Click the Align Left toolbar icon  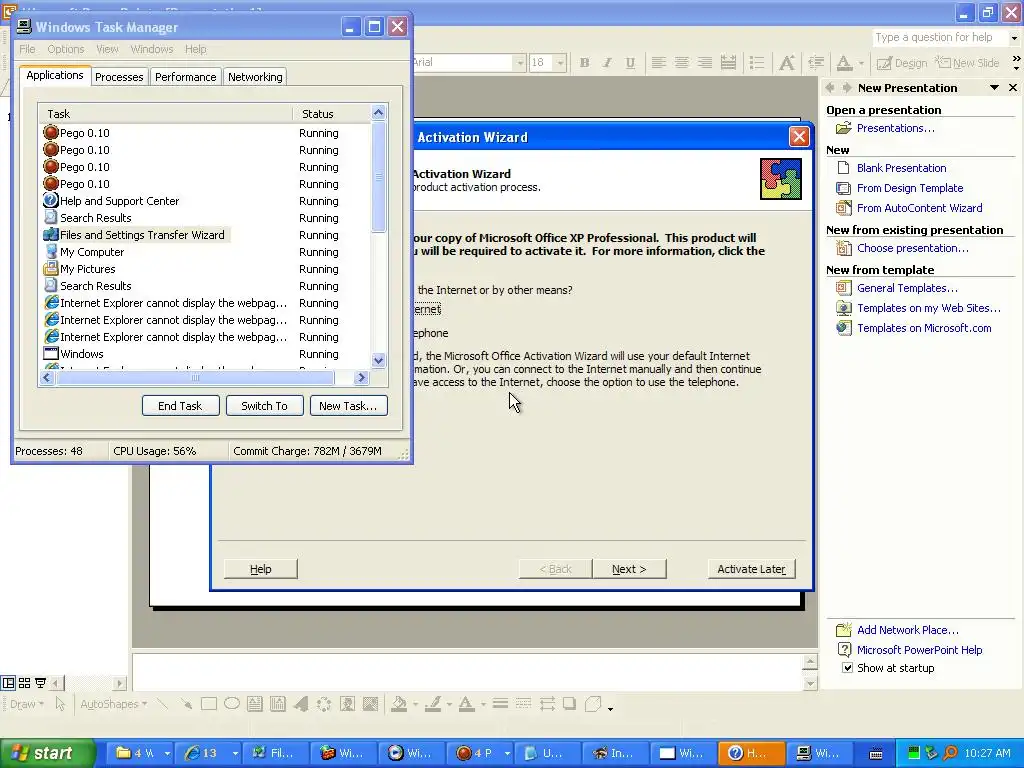pyautogui.click(x=659, y=63)
